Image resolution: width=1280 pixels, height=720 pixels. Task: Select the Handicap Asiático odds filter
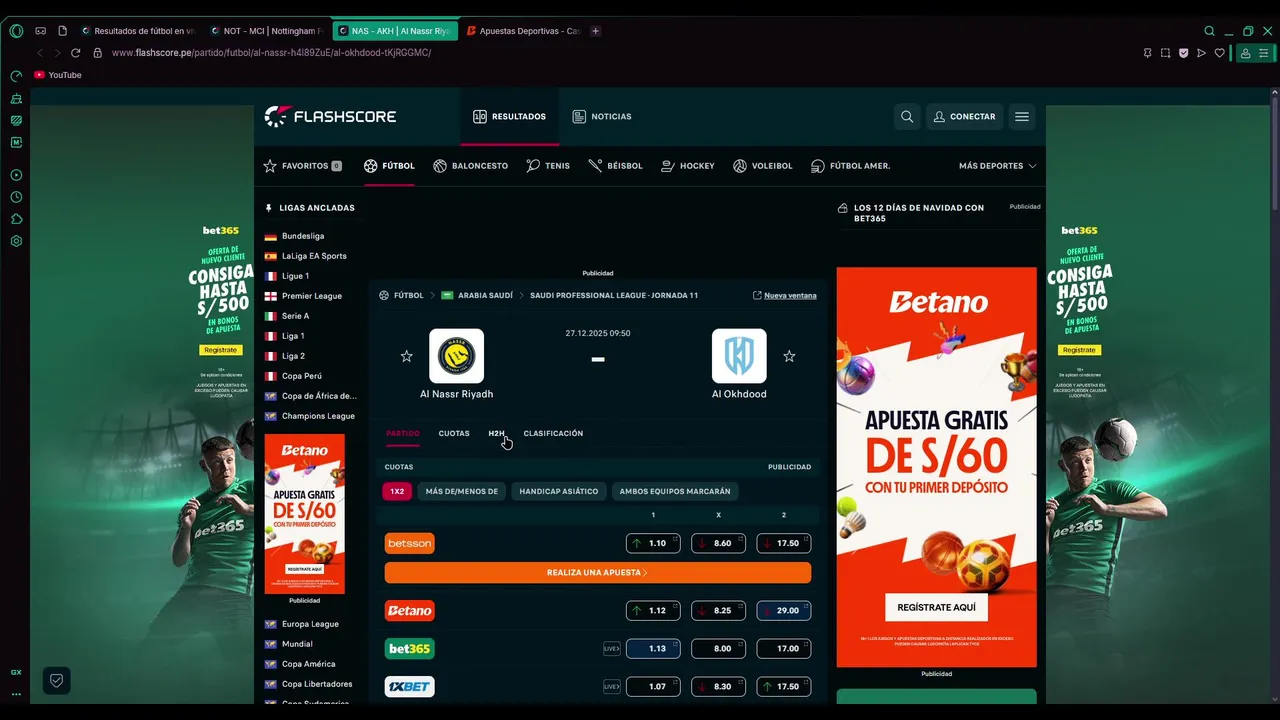pos(559,491)
